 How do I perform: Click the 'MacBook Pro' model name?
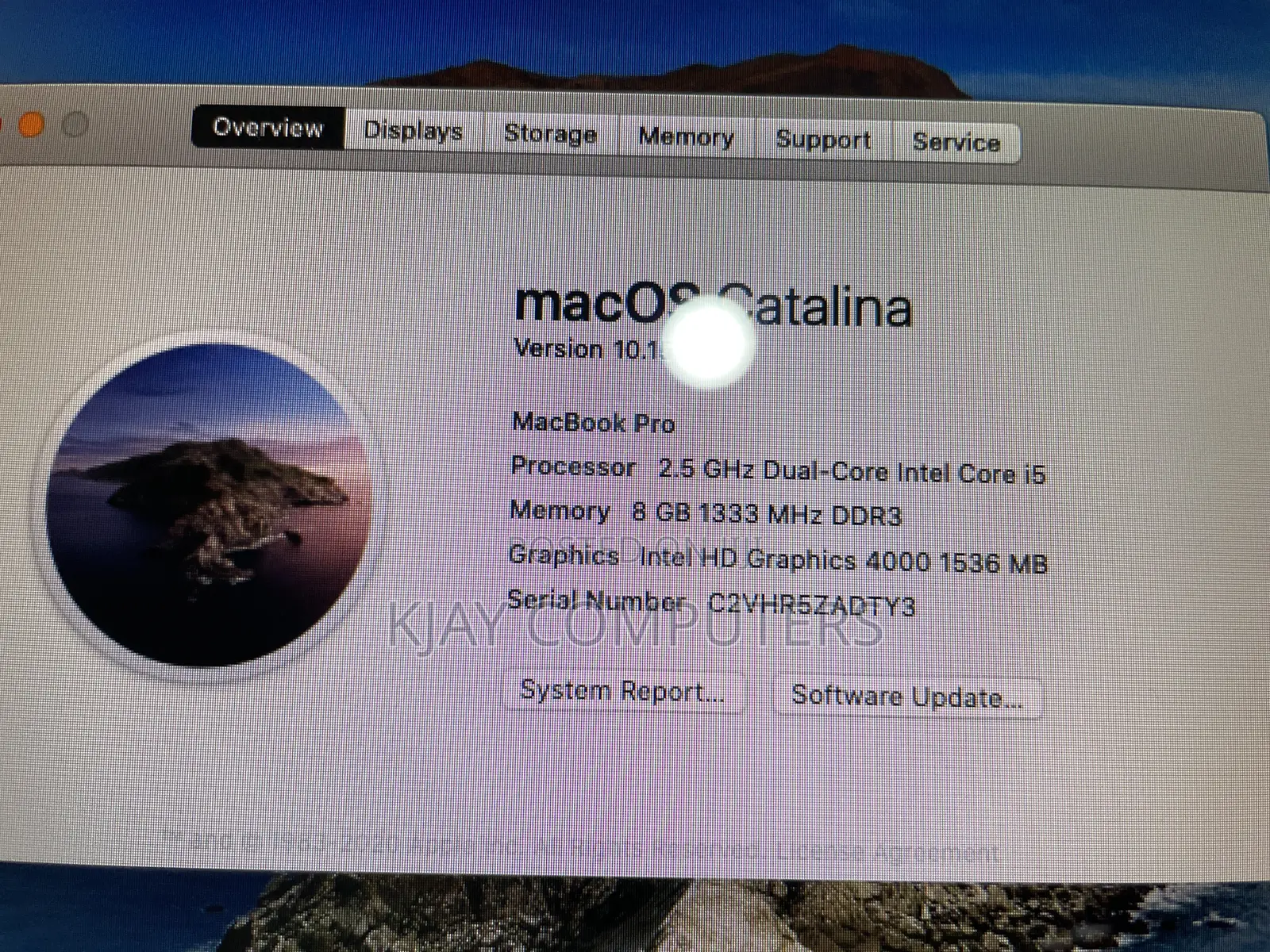(594, 422)
